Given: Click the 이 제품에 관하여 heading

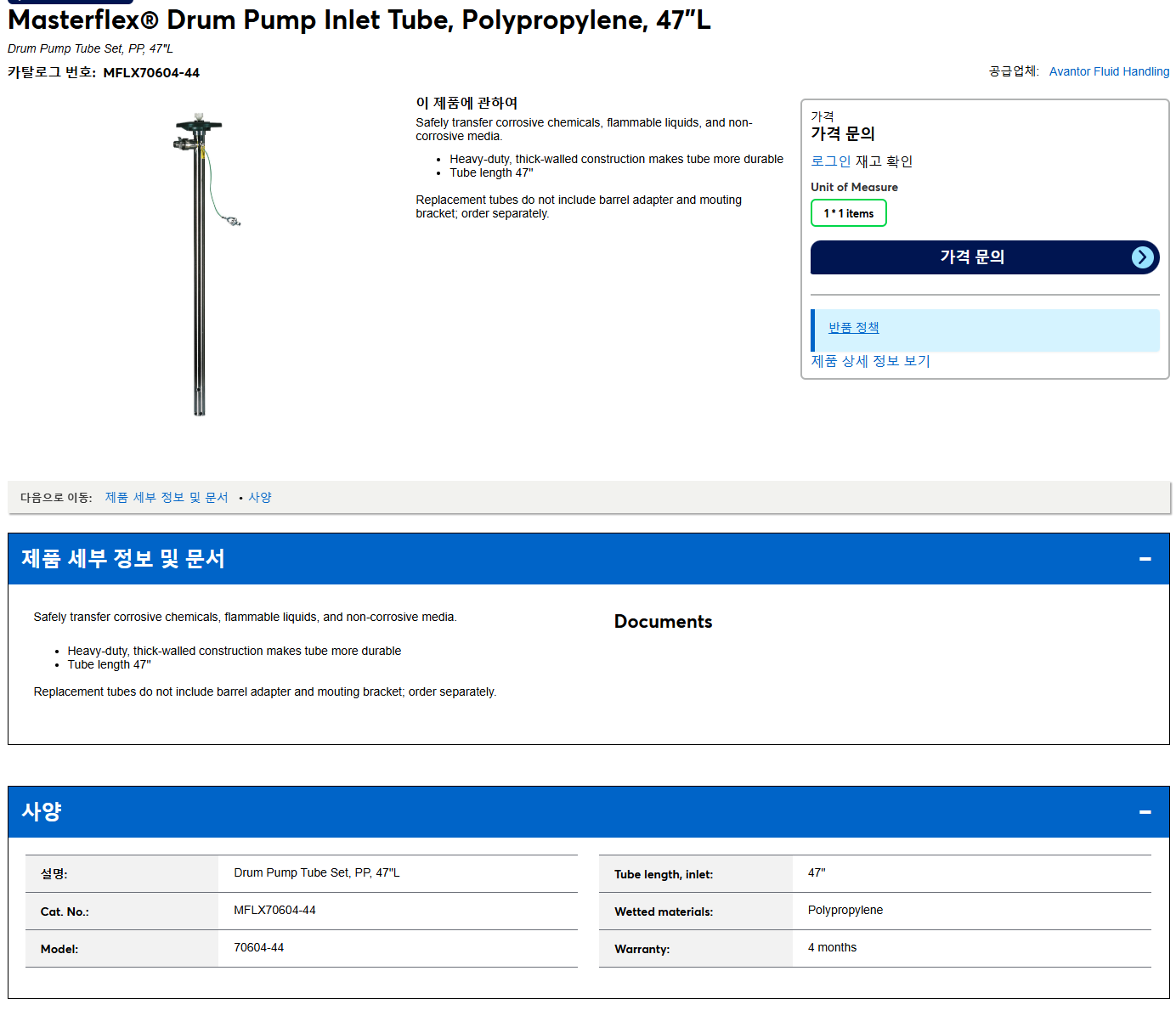Looking at the screenshot, I should click(x=466, y=103).
